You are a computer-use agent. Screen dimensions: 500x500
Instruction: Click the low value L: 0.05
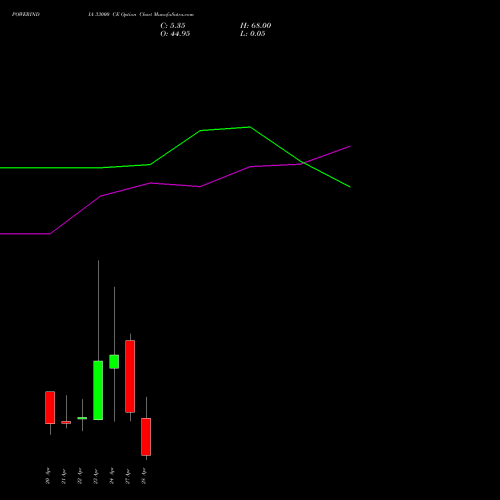point(252,34)
